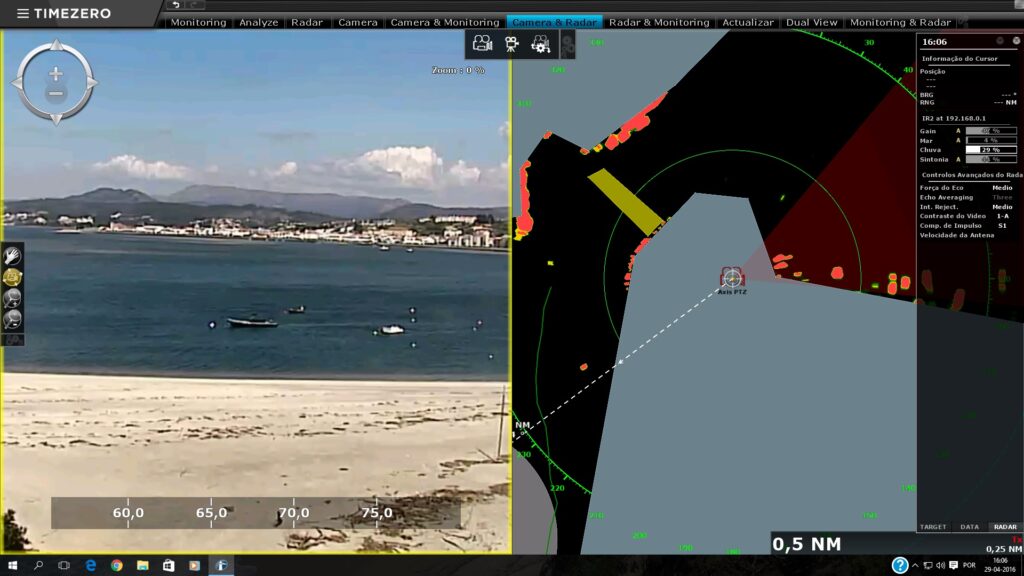
Task: Select the magnifier zoom-in tool
Action: (x=12, y=298)
